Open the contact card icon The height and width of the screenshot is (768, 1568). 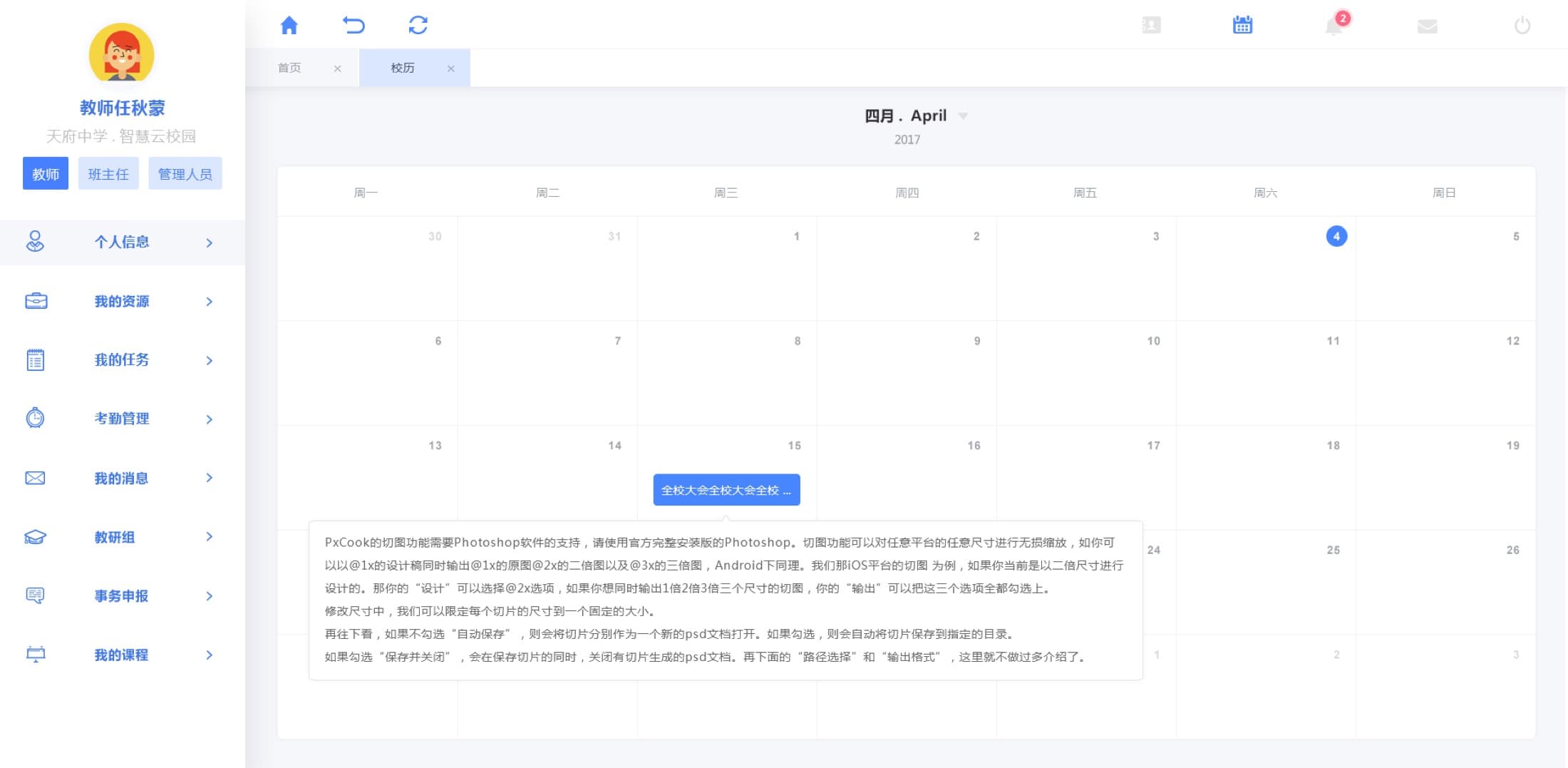coord(1151,26)
